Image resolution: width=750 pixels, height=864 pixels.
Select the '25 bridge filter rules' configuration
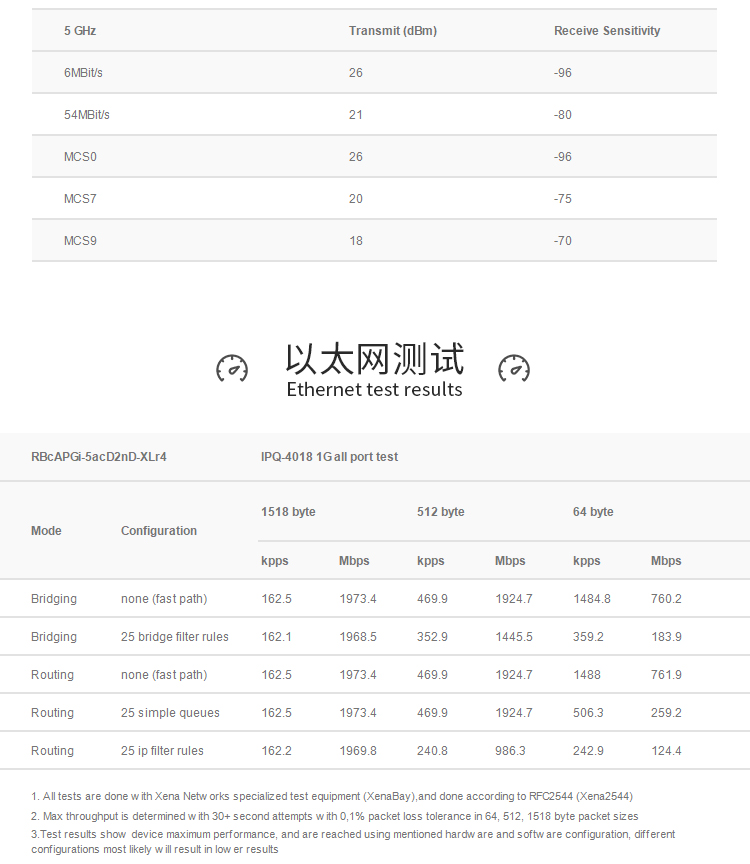175,637
